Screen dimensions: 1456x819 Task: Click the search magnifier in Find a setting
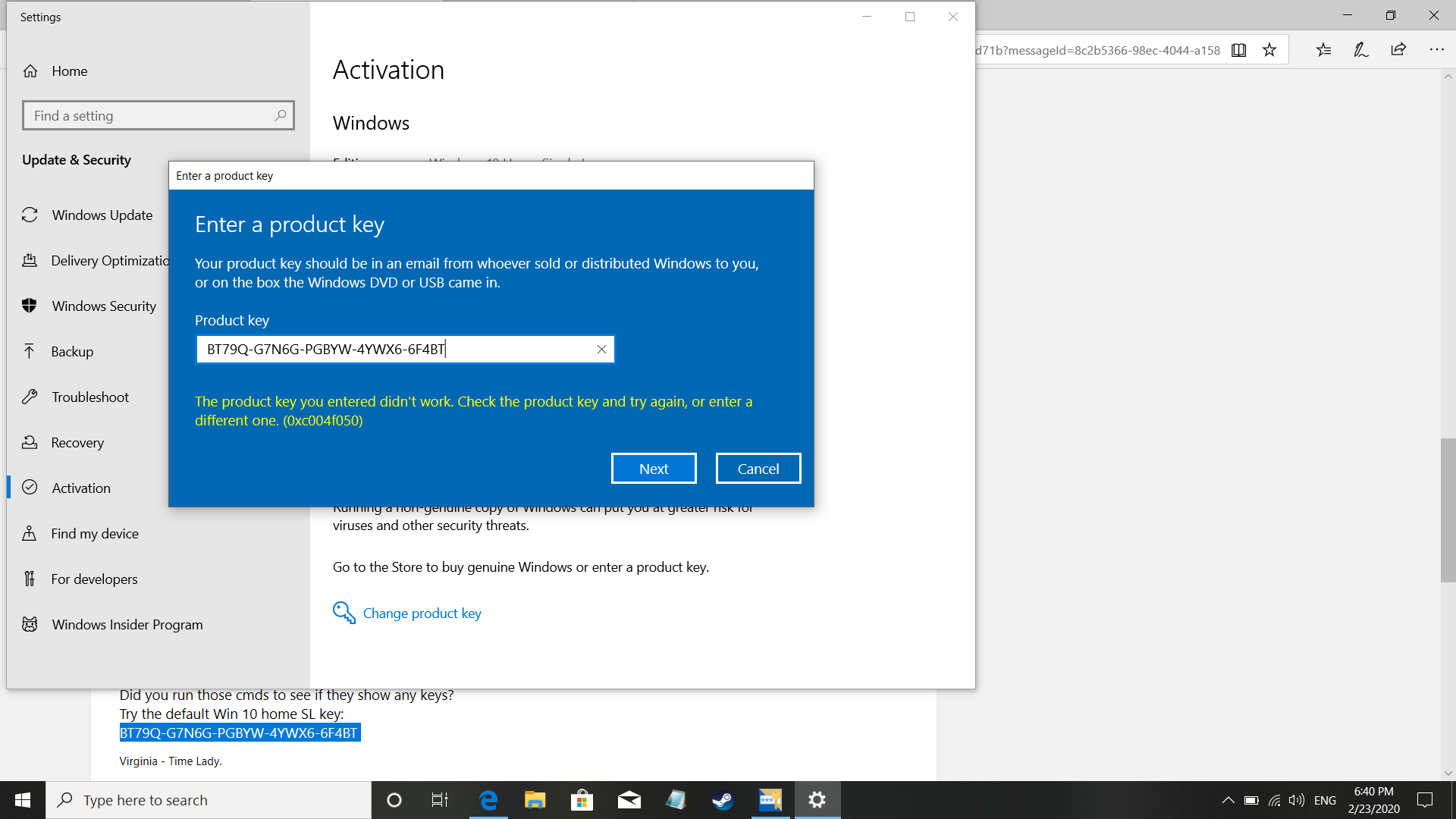(x=281, y=115)
